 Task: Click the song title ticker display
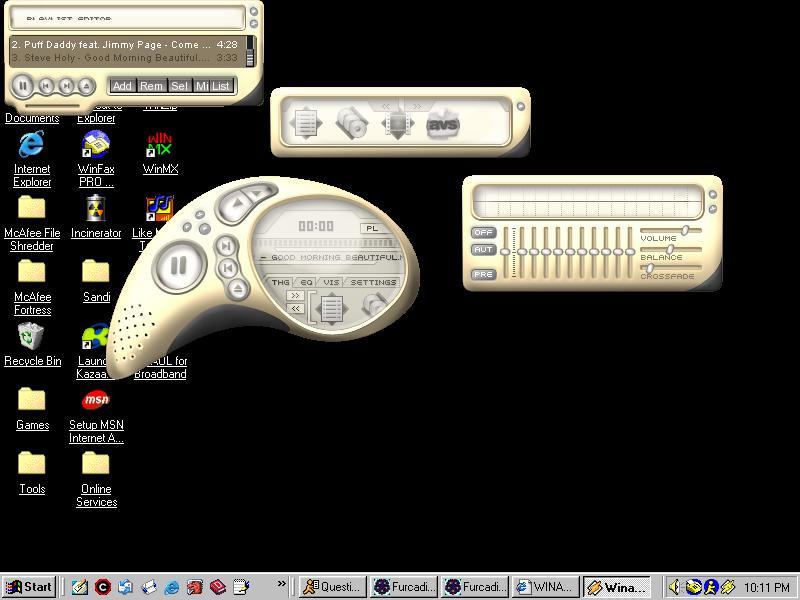(332, 257)
